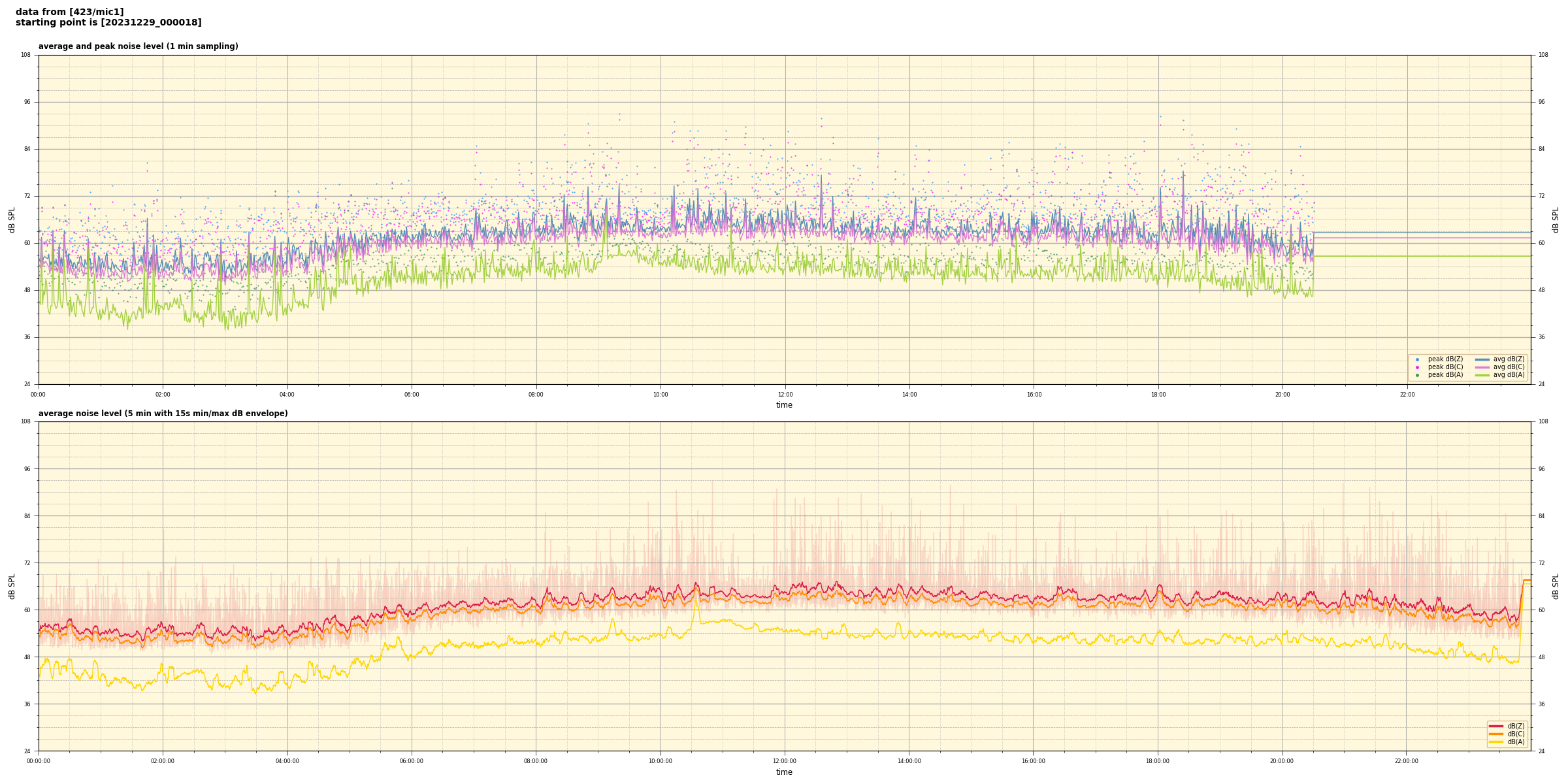The height and width of the screenshot is (784, 1568).
Task: Click the 22:00 tick label on the top chart
Action: [x=1407, y=395]
